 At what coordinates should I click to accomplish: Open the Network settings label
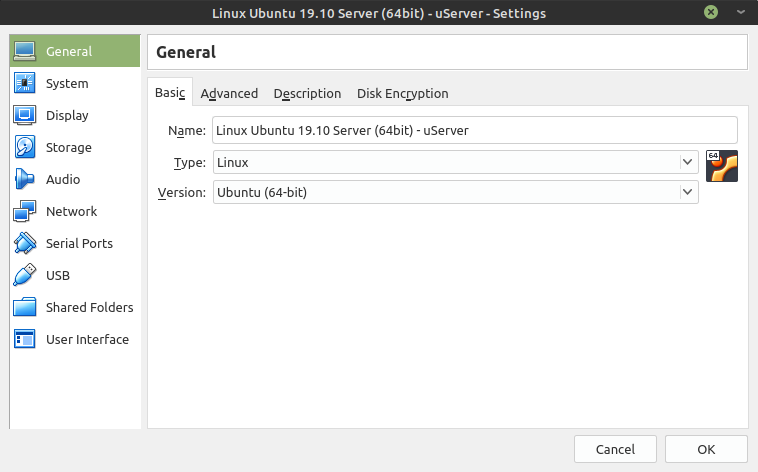pos(72,211)
